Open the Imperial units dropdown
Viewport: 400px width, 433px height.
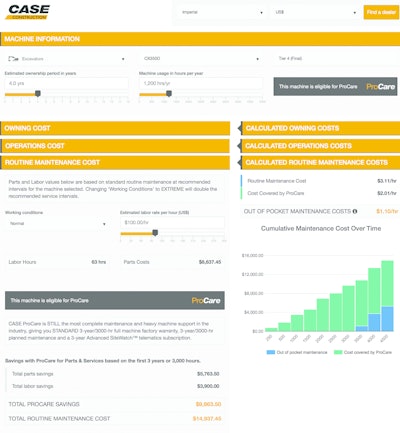(221, 12)
